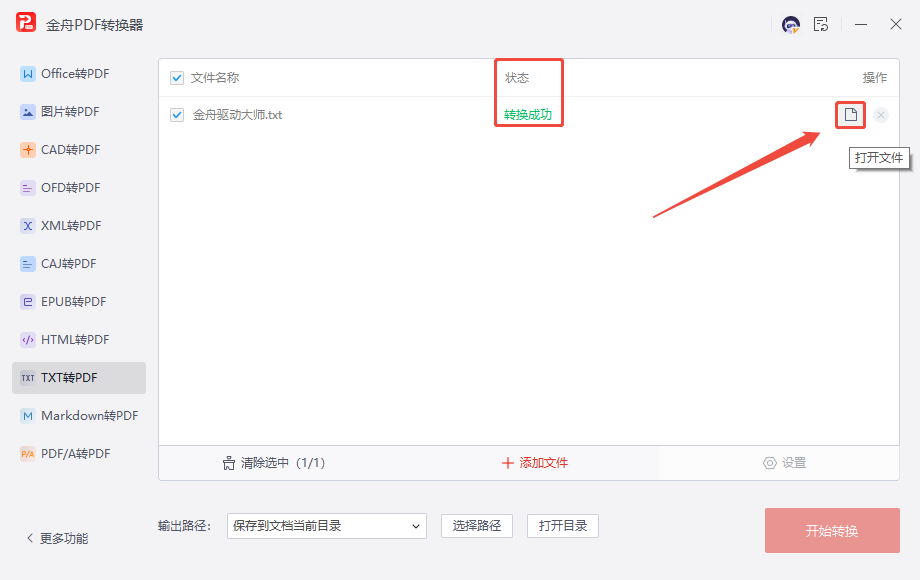Click the broom icon beside 清除选中
Screen dimensions: 920x580
[x=229, y=463]
